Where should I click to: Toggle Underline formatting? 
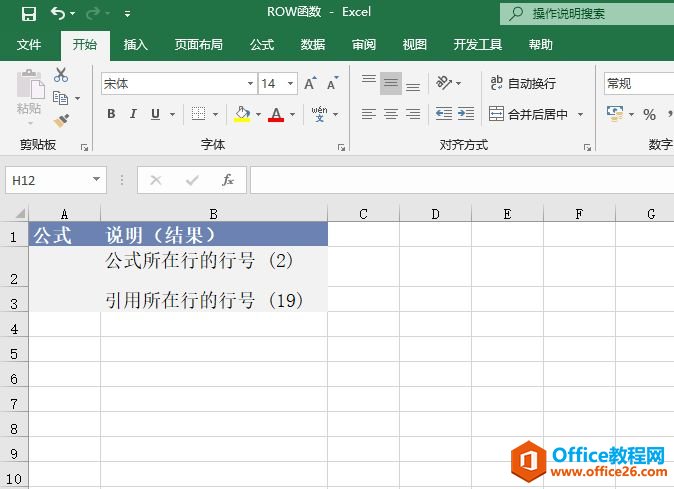point(156,114)
